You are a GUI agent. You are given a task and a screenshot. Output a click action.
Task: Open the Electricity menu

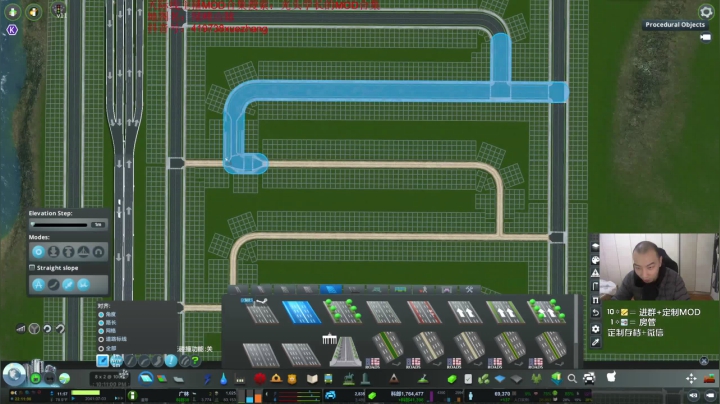[208, 379]
